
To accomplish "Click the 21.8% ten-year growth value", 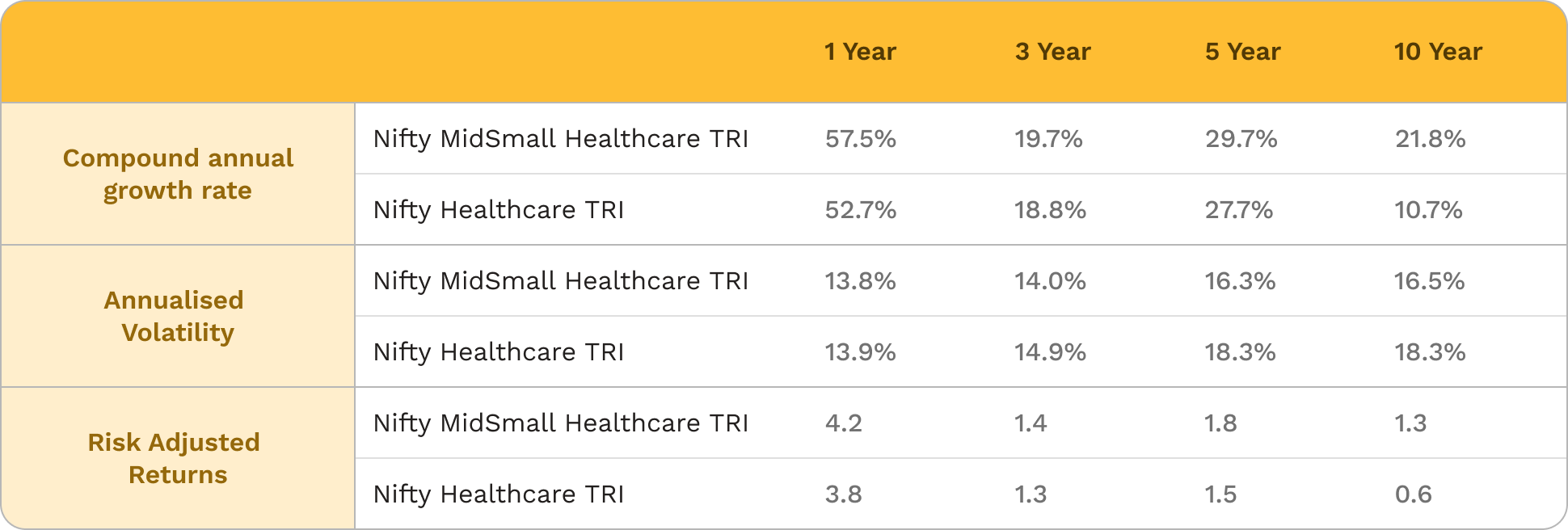I will (x=1430, y=139).
